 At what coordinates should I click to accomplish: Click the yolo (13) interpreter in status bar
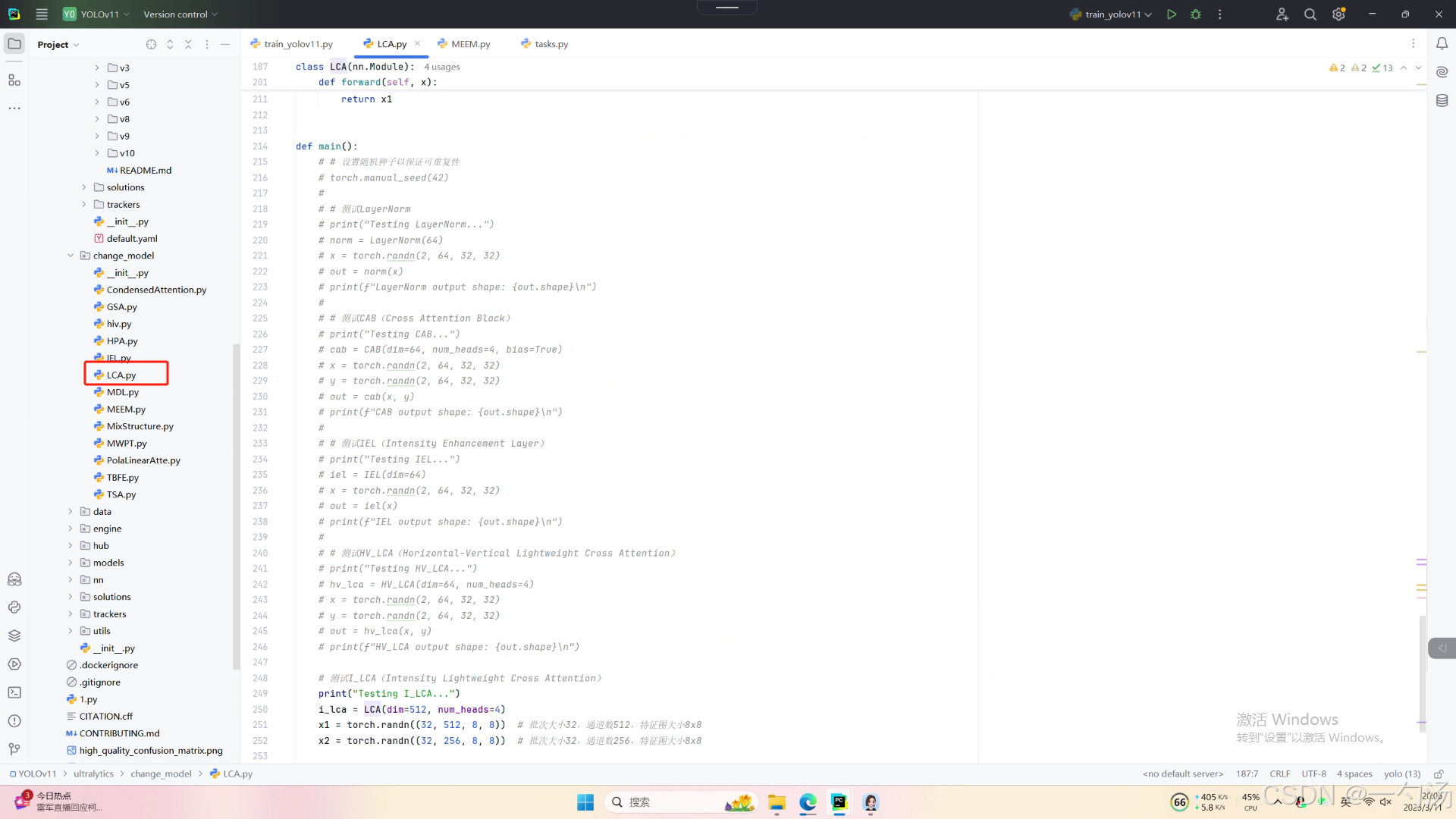(x=1401, y=774)
